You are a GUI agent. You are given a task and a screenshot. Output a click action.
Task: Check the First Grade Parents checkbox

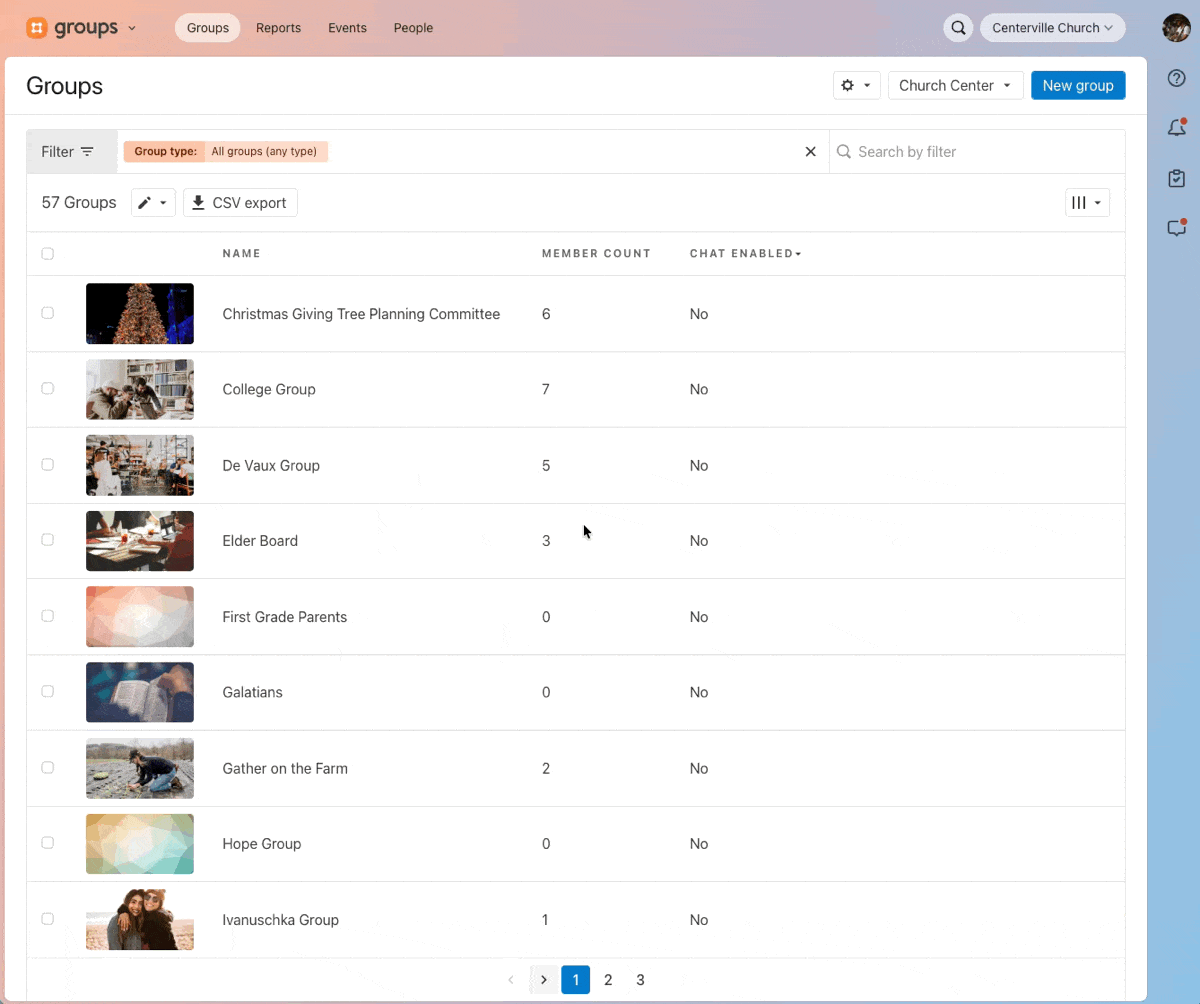pos(47,616)
